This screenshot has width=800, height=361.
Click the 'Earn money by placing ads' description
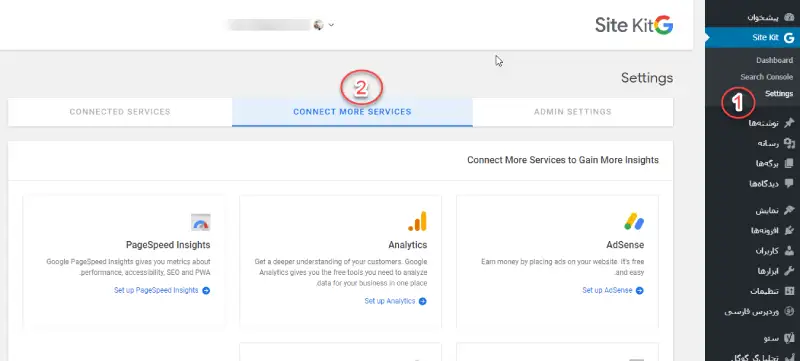[562, 267]
